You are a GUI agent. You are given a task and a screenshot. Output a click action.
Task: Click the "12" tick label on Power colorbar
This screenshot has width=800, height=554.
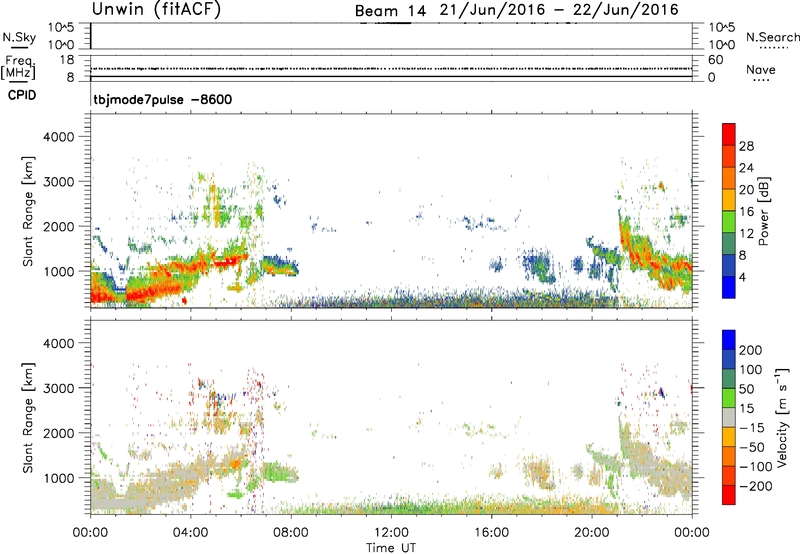746,234
